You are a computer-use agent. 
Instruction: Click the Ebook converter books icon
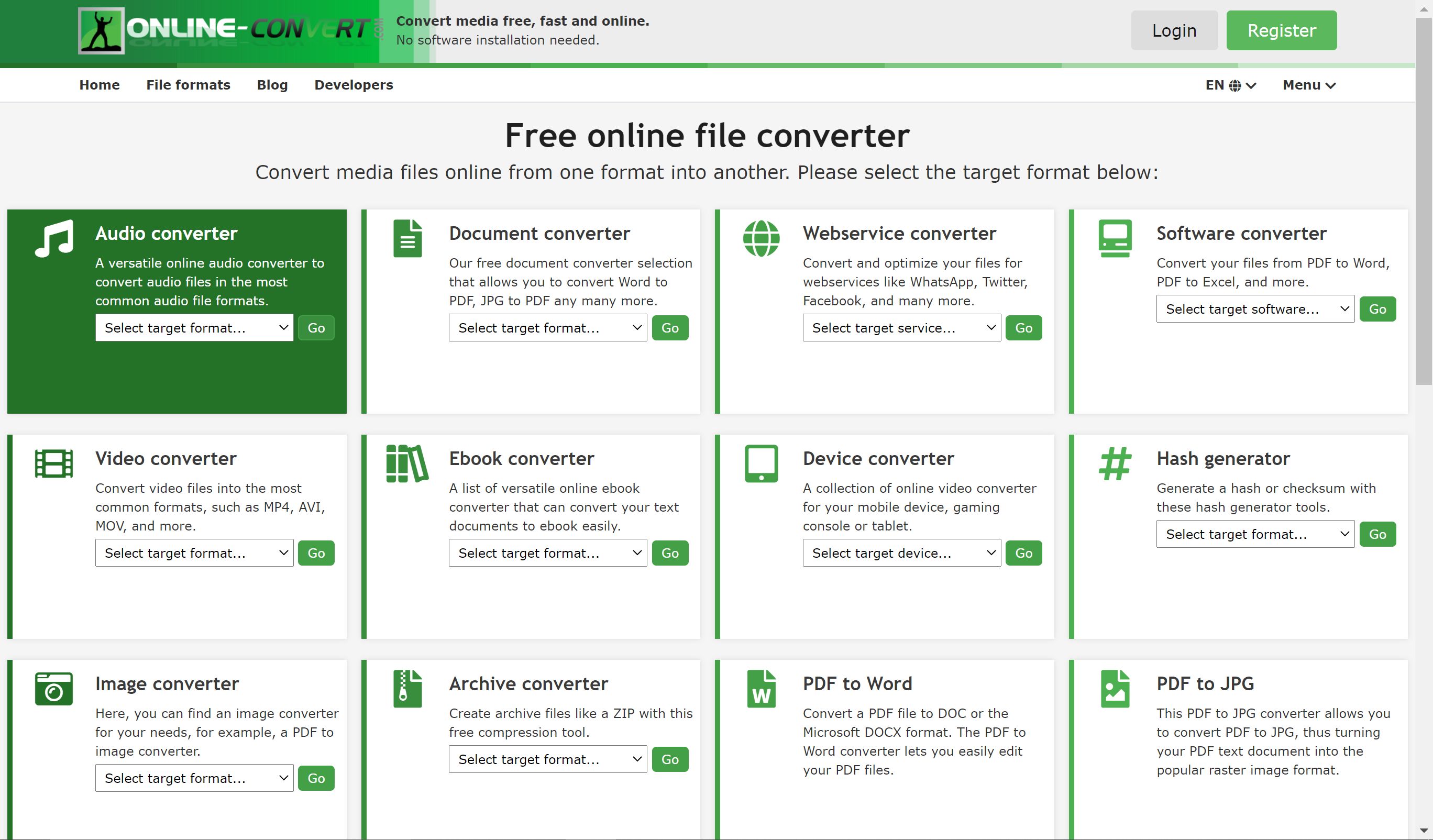(x=406, y=463)
